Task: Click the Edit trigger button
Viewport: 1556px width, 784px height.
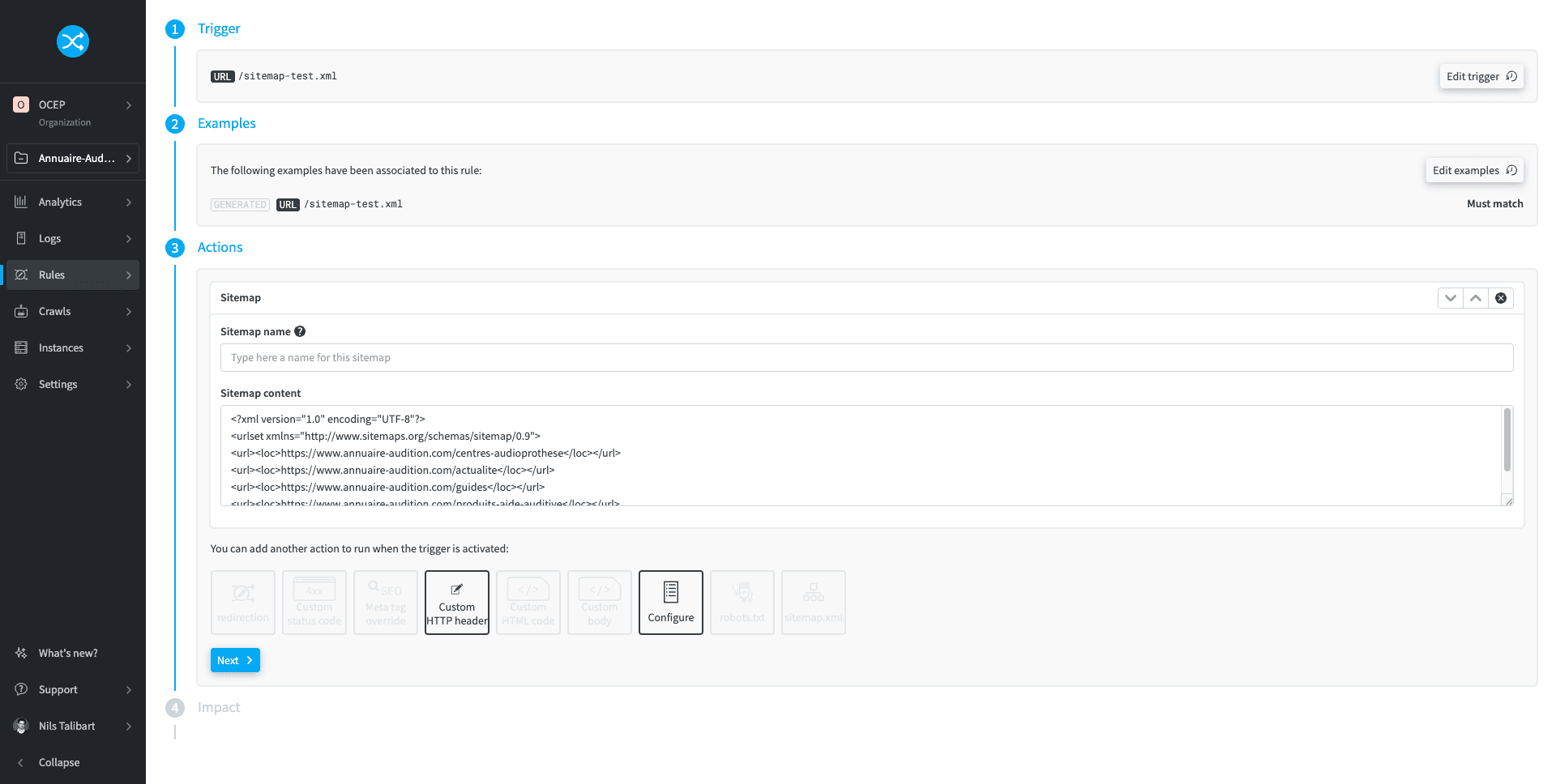Action: pos(1481,76)
